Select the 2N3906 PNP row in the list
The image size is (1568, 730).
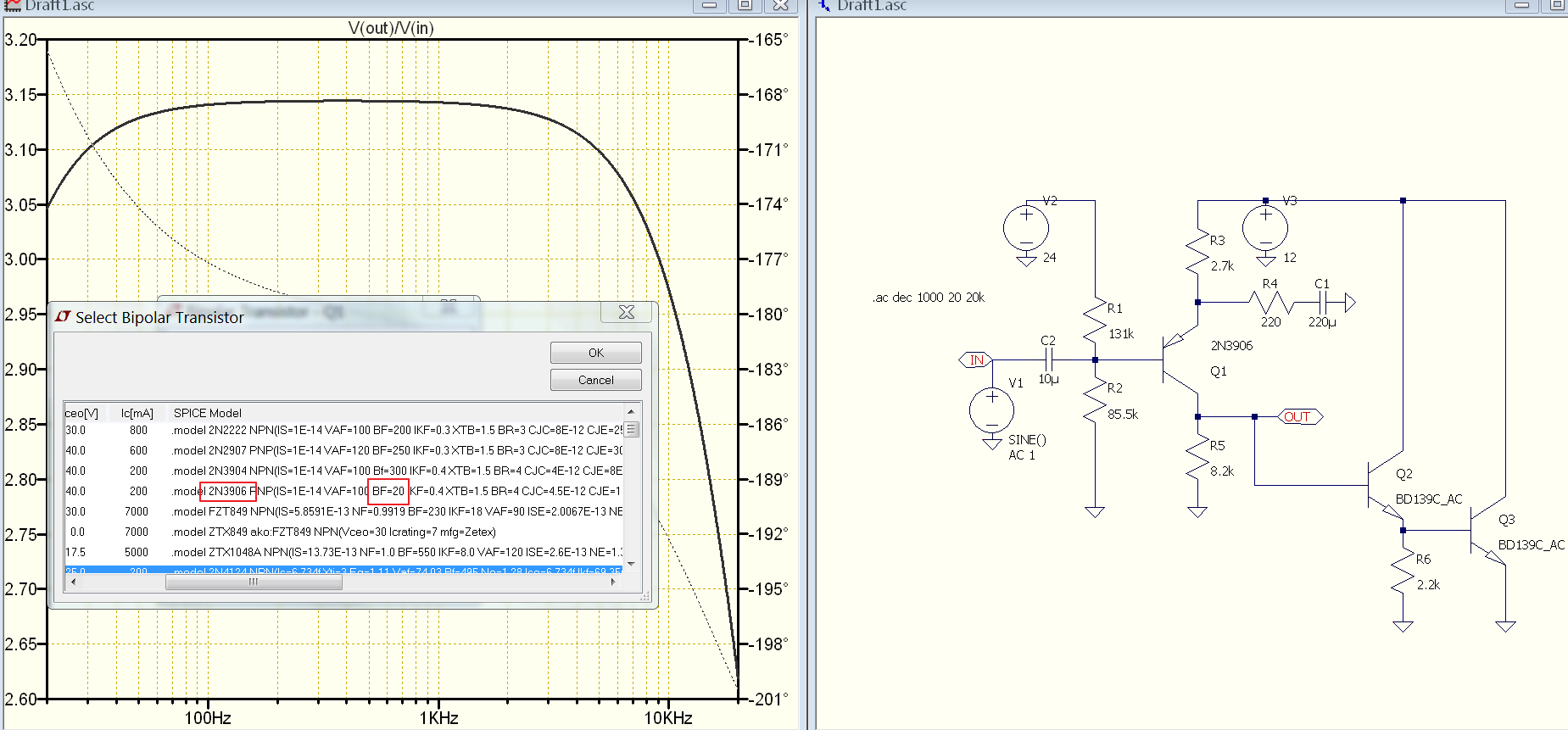pyautogui.click(x=344, y=491)
